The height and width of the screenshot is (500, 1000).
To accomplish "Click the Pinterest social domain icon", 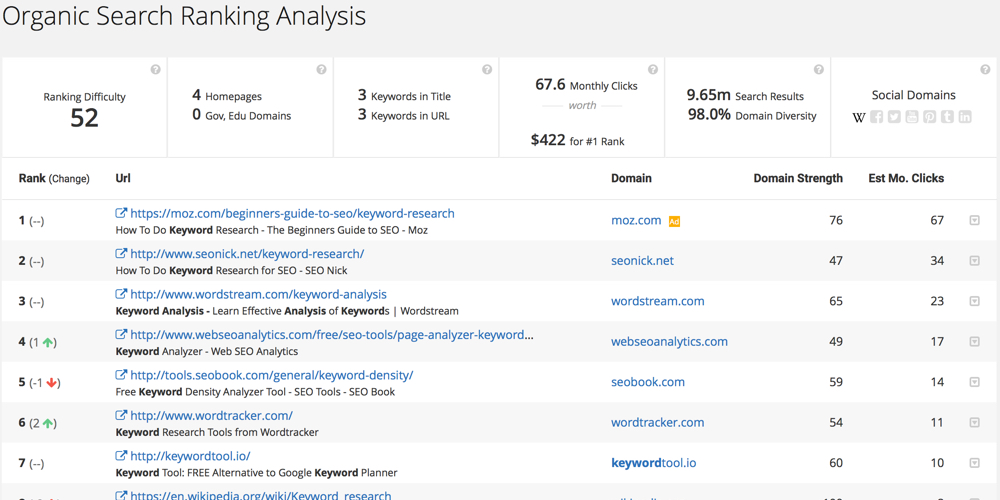I will (929, 117).
